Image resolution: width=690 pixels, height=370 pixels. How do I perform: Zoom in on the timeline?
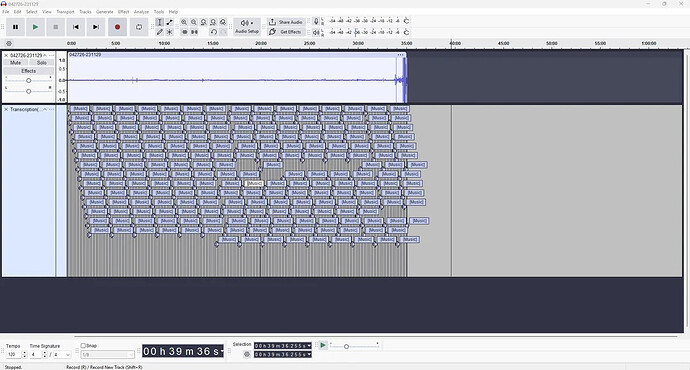coord(184,22)
